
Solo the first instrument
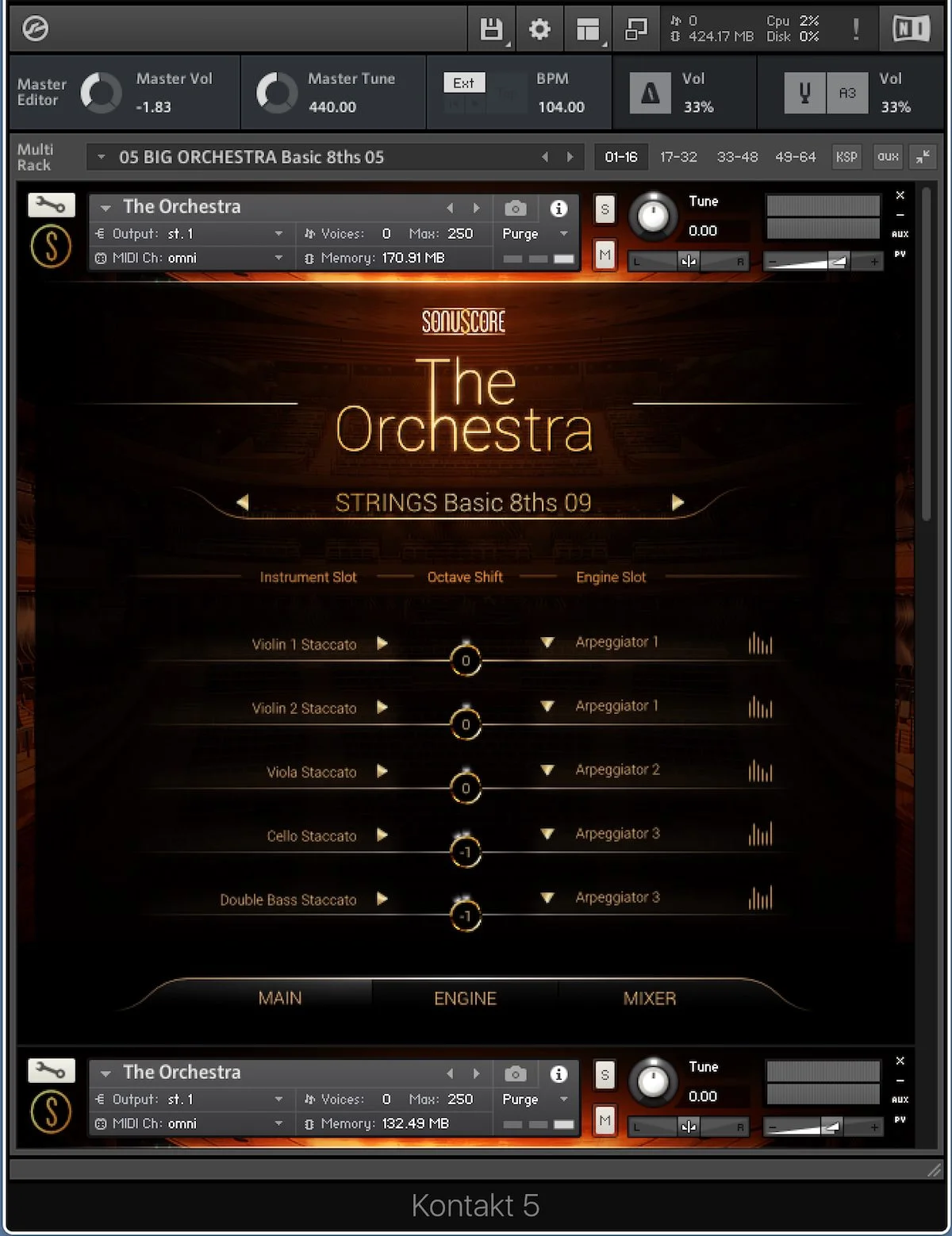605,209
